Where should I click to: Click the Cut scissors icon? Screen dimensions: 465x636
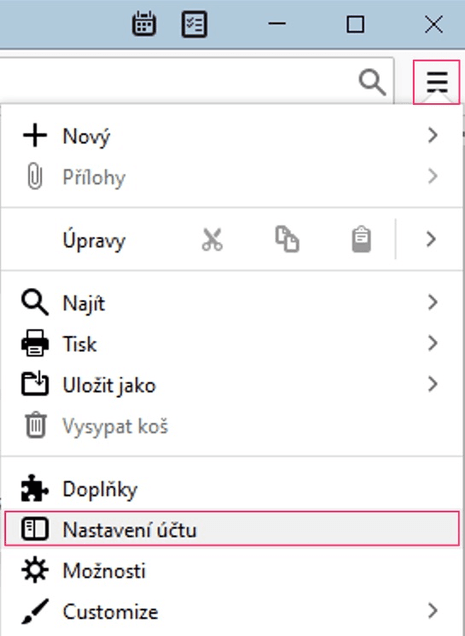[x=212, y=240]
